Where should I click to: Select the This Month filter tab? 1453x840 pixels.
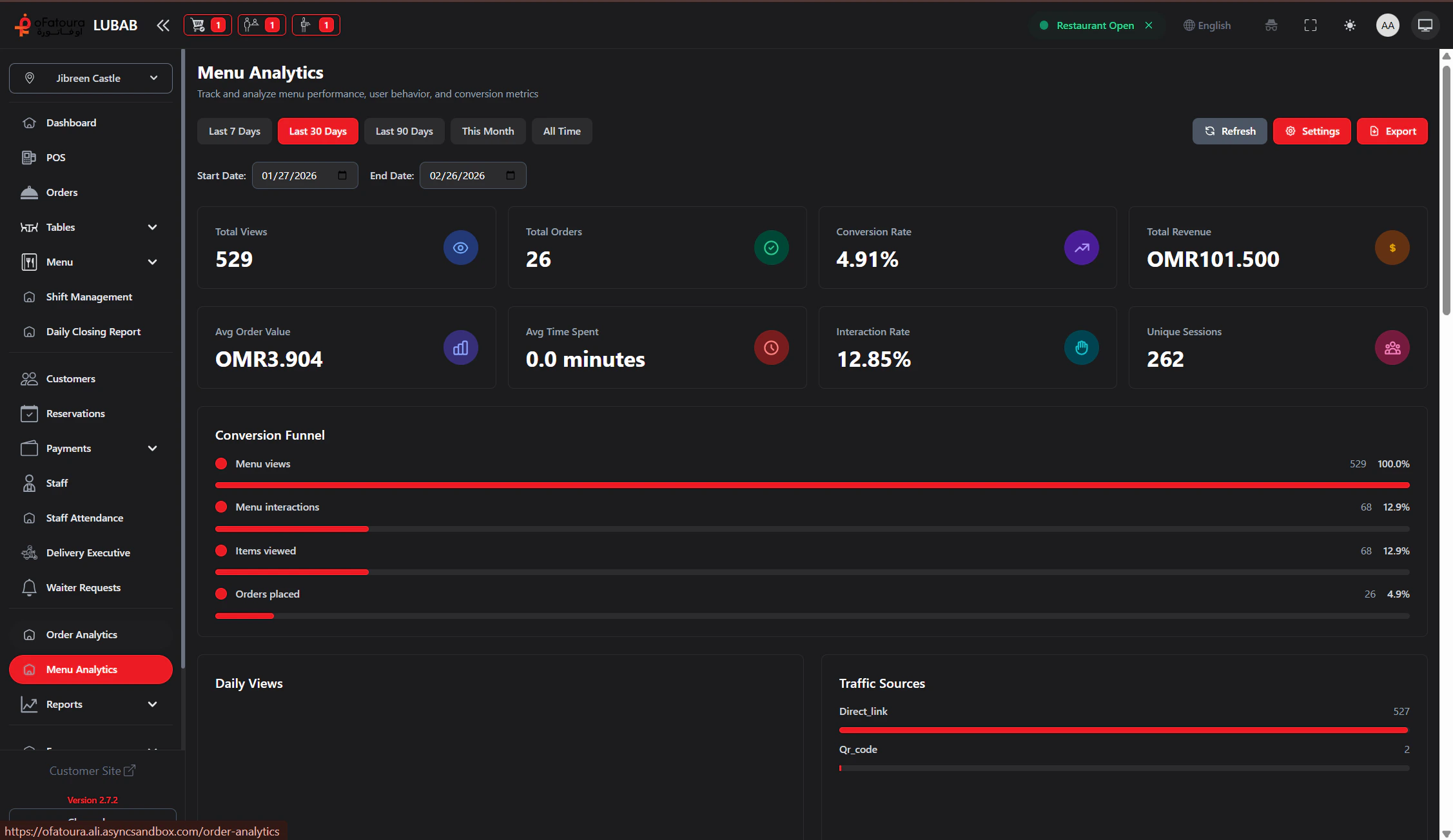(x=488, y=131)
